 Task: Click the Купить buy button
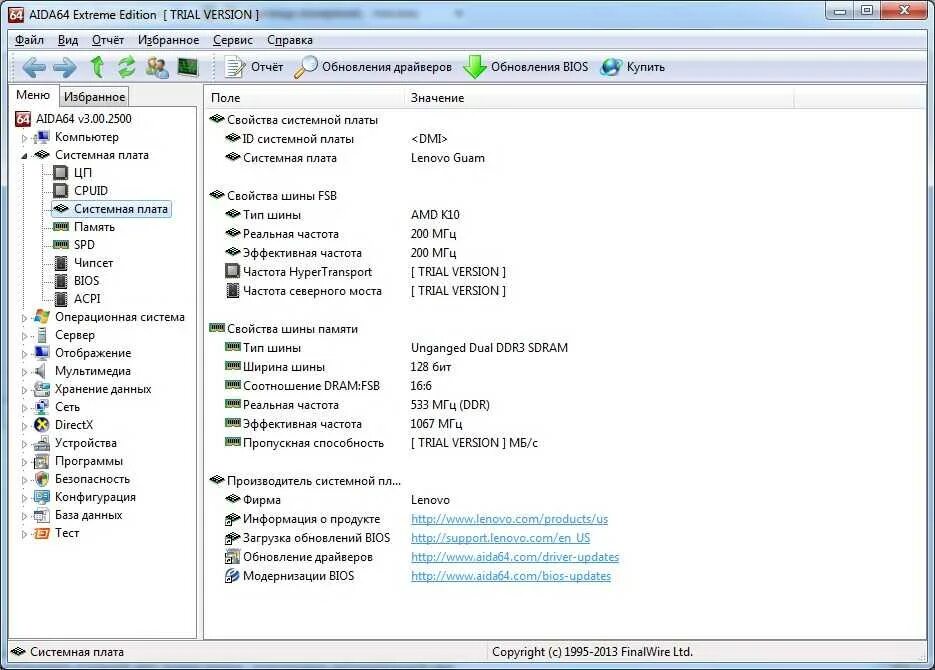633,67
